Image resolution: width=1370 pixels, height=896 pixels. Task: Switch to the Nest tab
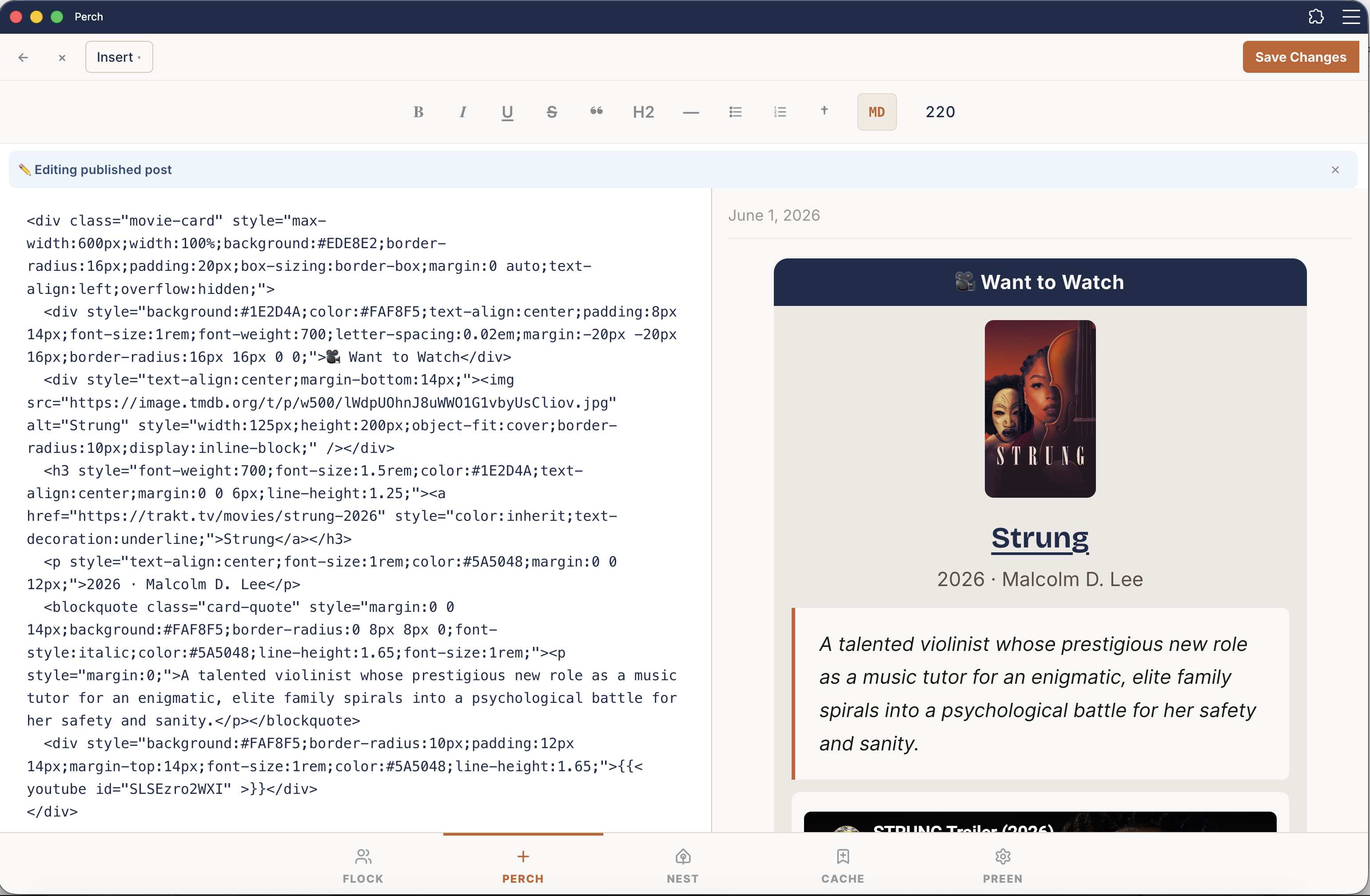point(683,865)
